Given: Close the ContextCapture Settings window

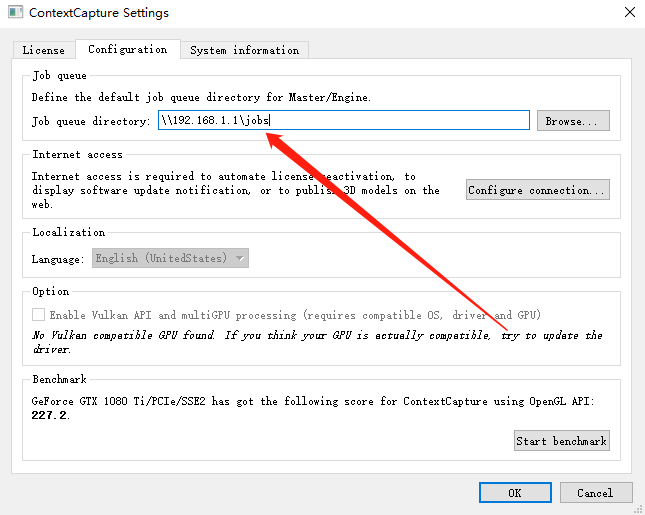Looking at the screenshot, I should [x=628, y=13].
